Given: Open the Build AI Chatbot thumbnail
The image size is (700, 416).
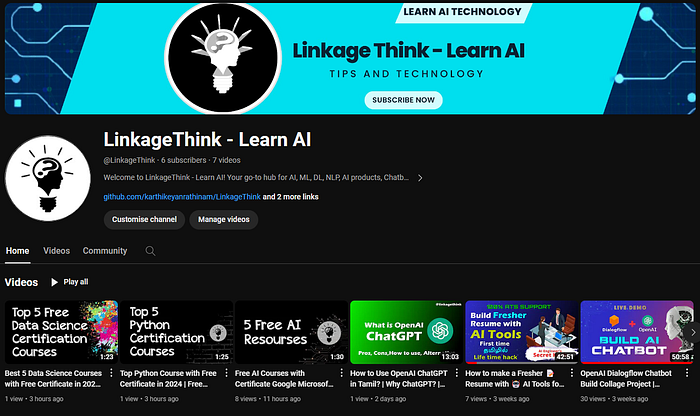Looking at the screenshot, I should pos(637,332).
